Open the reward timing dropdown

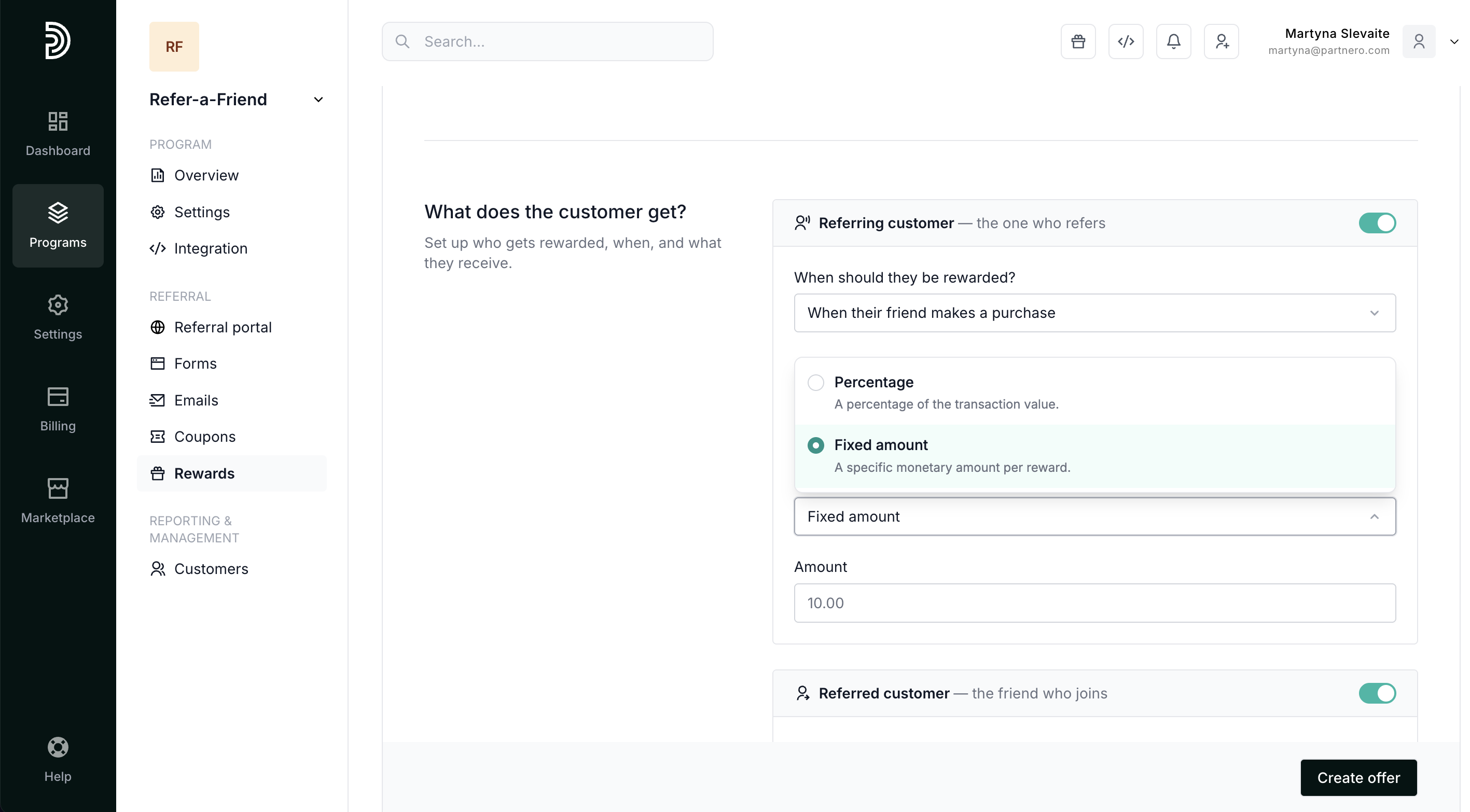1094,313
